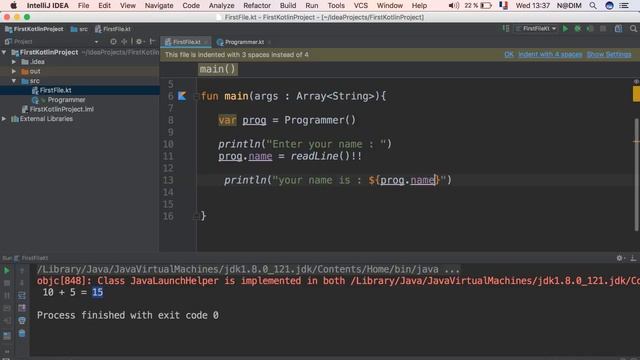Select the FirstFile.kt editor tab
The height and width of the screenshot is (360, 640).
186,42
